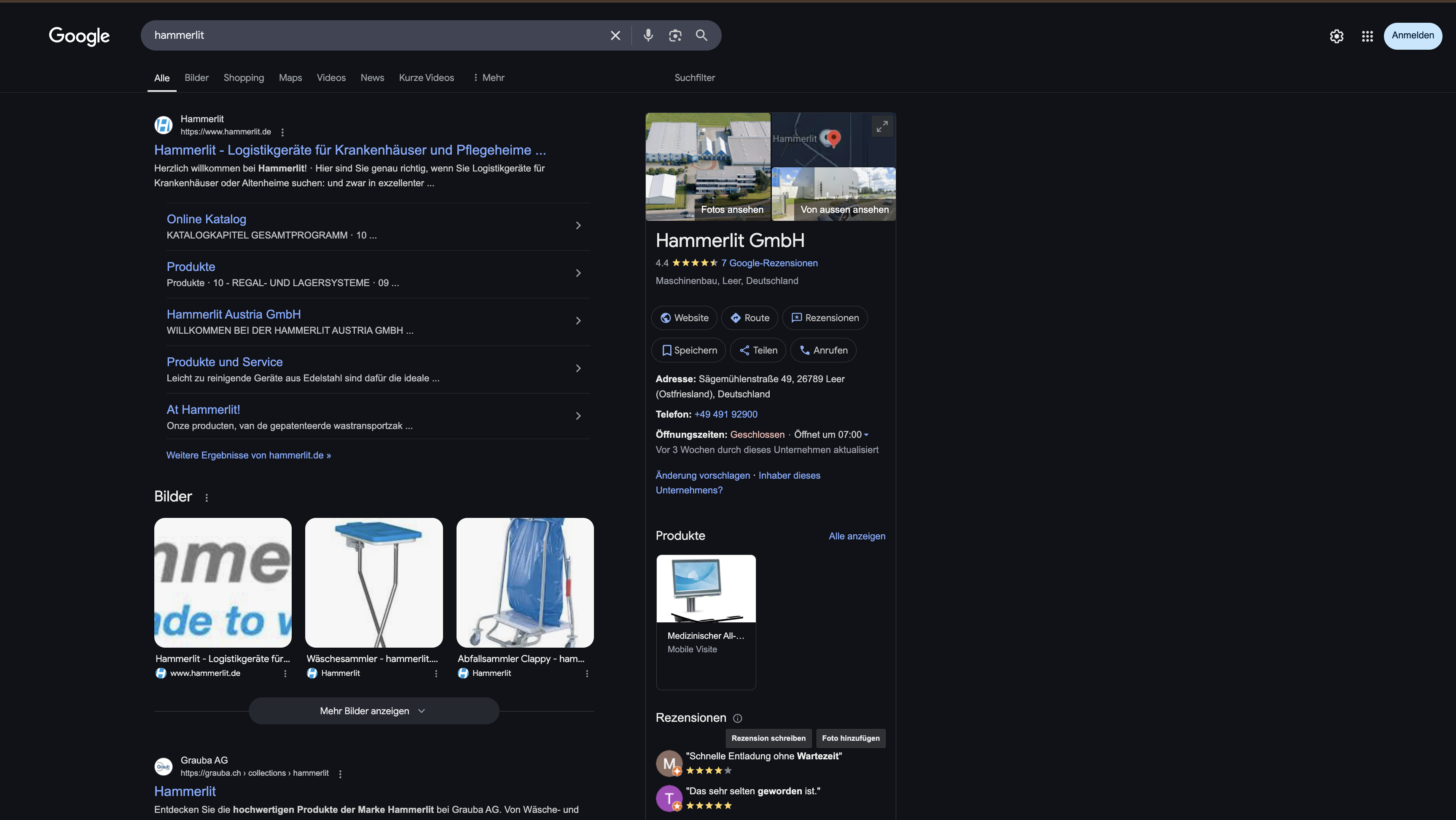This screenshot has height=820, width=1456.
Task: Expand the At Hammerlit! sitelink chevron
Action: coord(578,416)
